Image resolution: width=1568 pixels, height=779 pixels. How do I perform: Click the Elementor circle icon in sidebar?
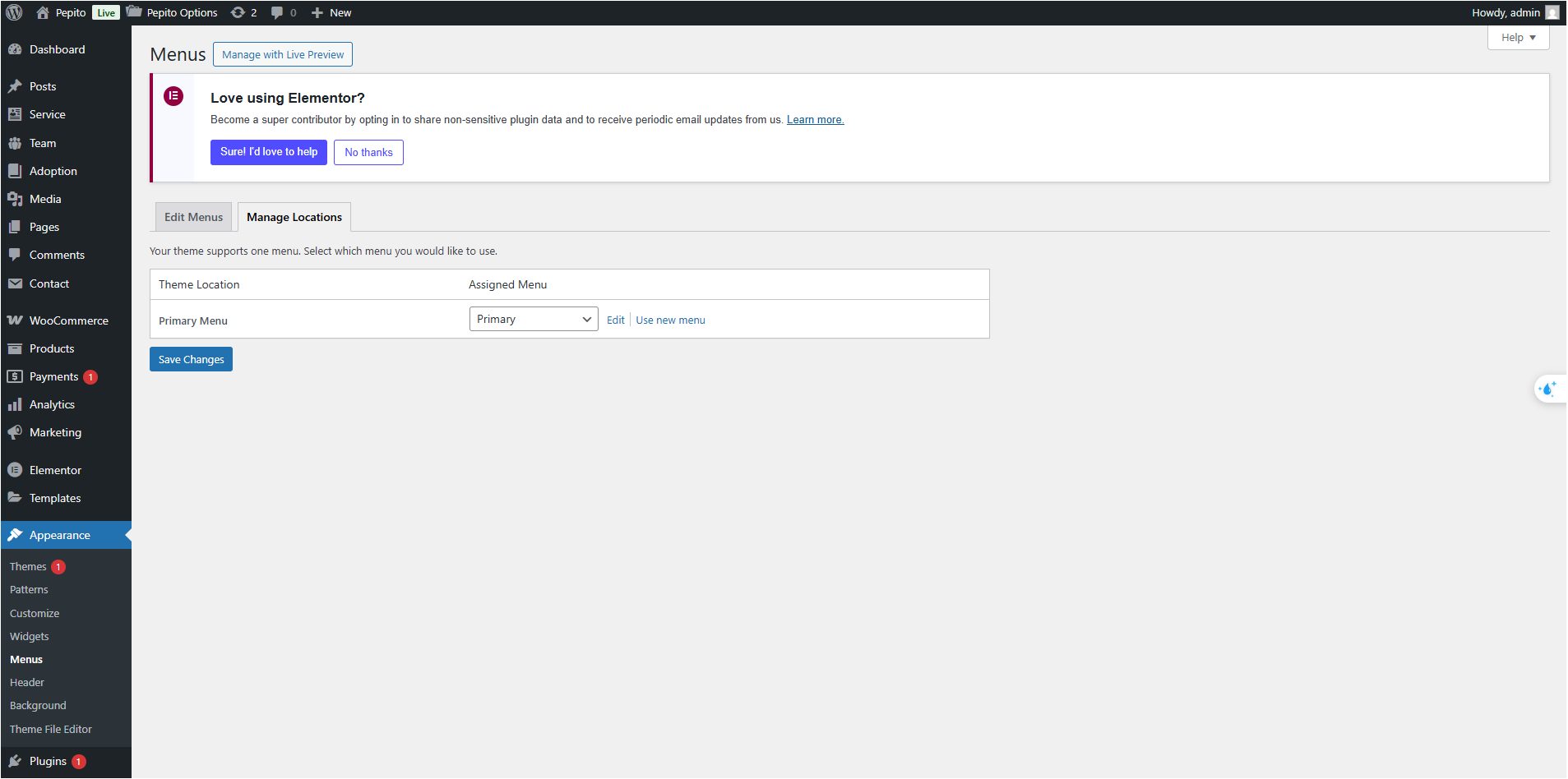[15, 470]
